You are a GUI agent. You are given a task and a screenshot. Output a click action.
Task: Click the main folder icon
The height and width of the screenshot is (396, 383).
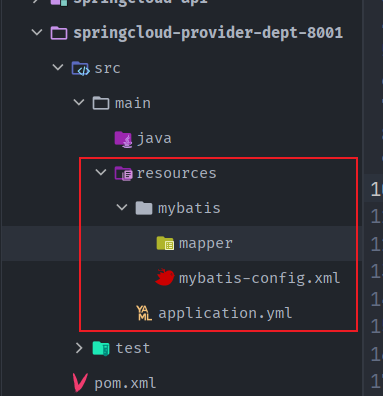(101, 103)
